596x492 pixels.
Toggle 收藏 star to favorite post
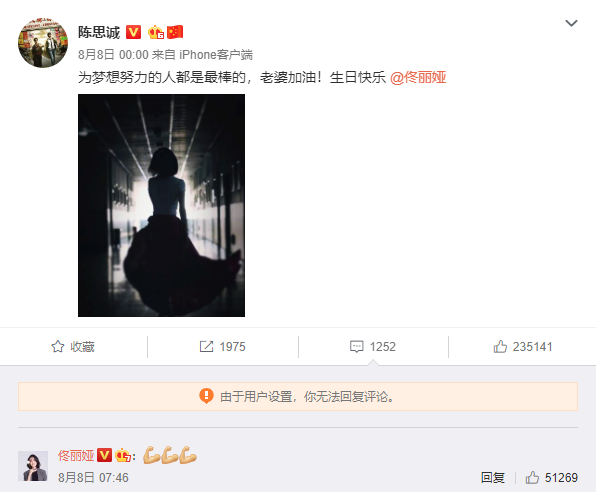click(x=73, y=346)
